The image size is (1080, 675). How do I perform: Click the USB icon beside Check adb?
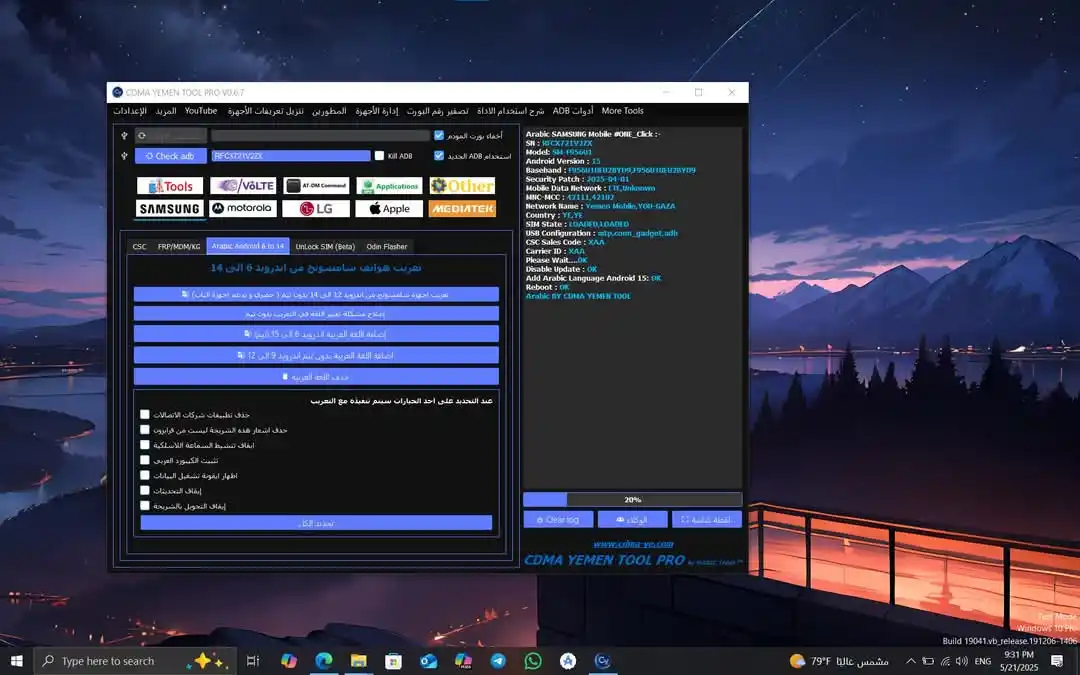[x=124, y=156]
